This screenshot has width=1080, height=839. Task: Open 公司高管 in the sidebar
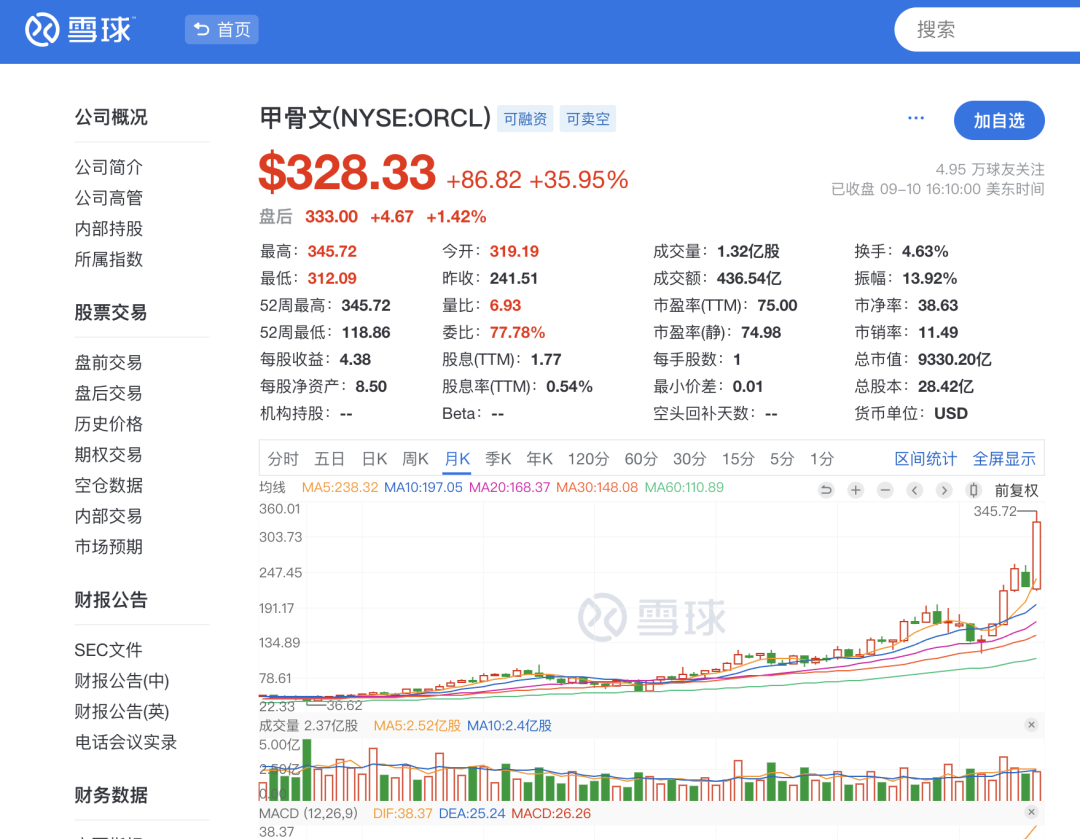[x=109, y=198]
